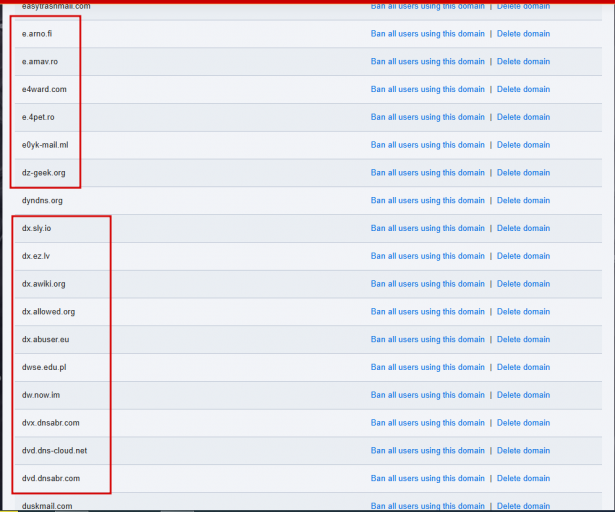The image size is (615, 512).
Task: Select the dx.allowed.org domain name
Action: [x=48, y=312]
